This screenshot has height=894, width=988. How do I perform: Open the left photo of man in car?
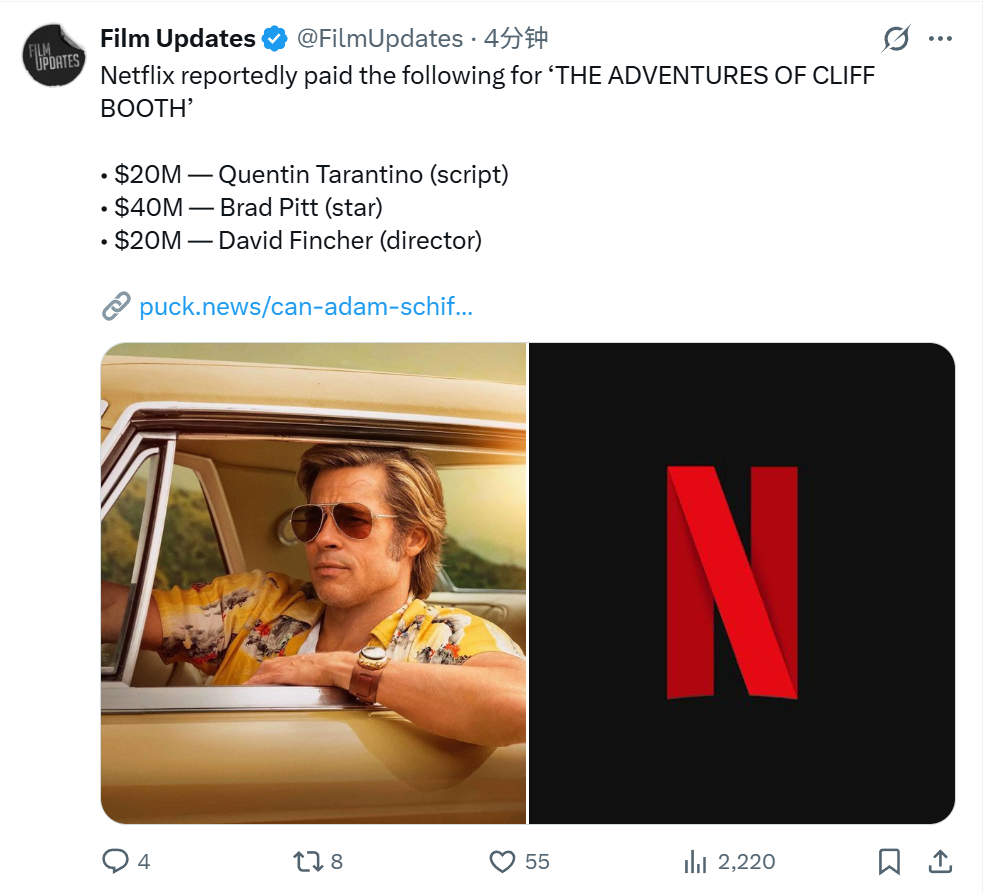coord(313,583)
